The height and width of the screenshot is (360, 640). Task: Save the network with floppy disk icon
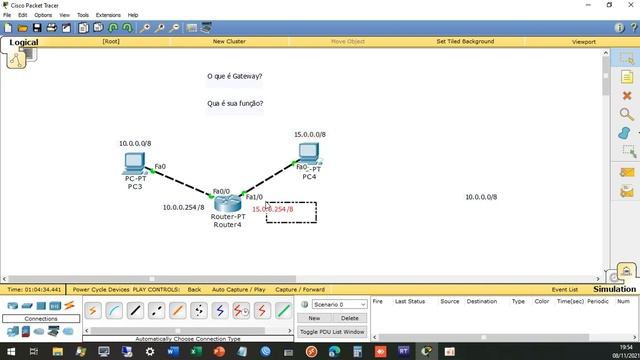(37, 28)
